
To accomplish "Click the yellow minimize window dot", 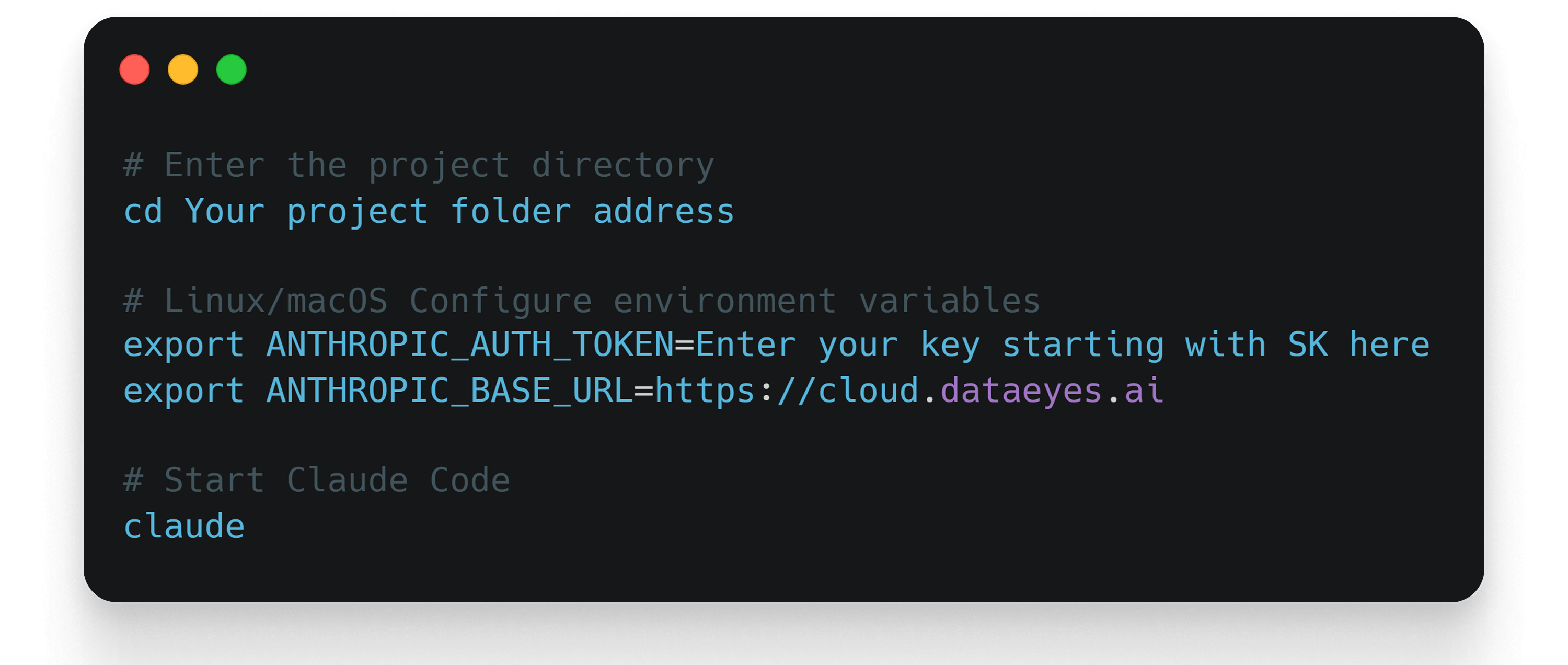I will 182,70.
